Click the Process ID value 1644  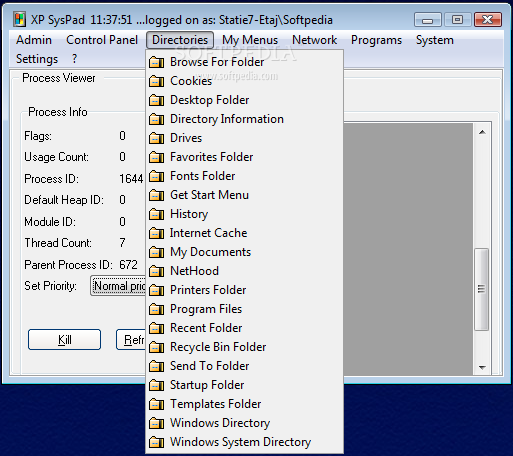pos(131,179)
